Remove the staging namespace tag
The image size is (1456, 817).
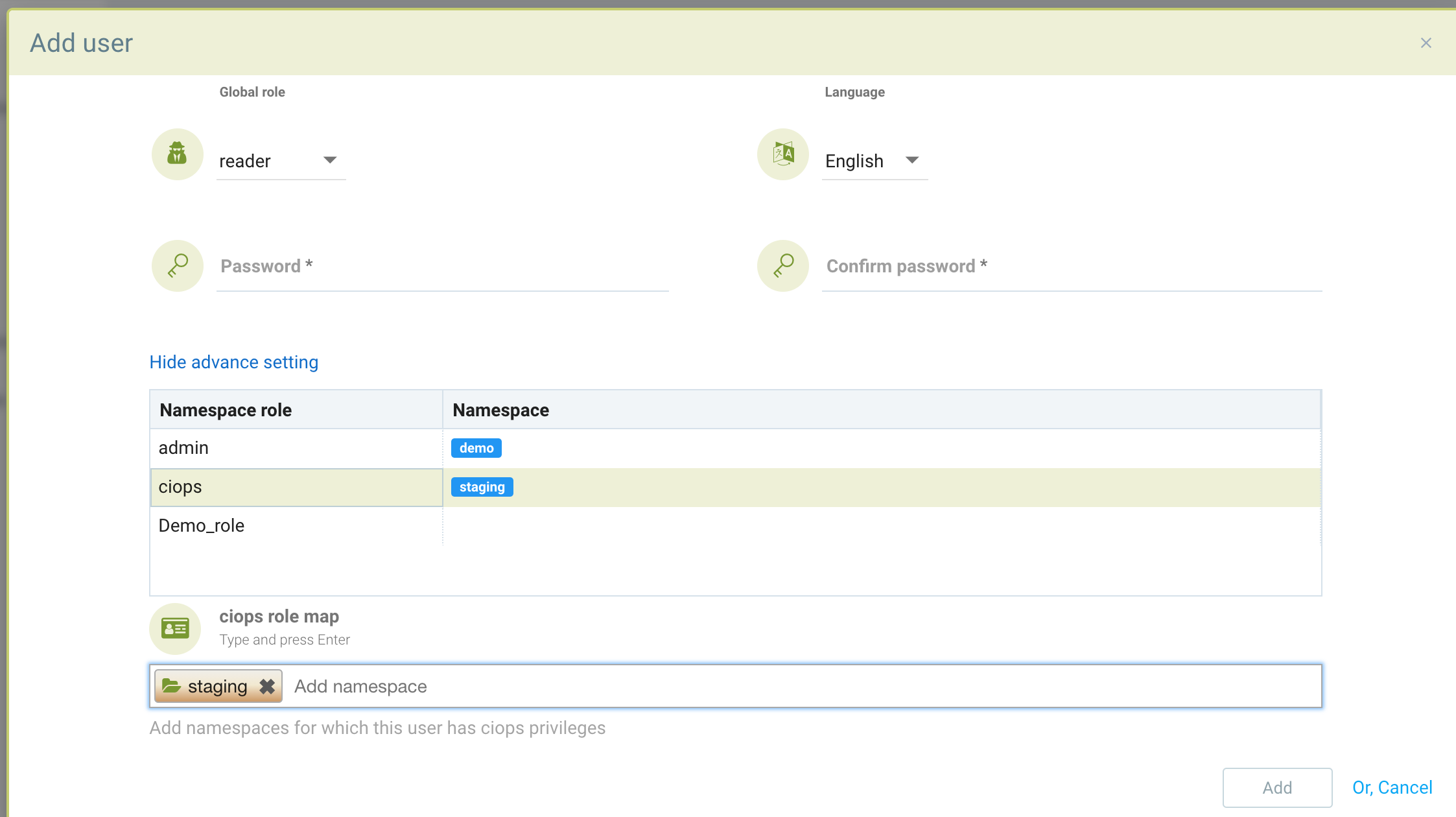[266, 685]
